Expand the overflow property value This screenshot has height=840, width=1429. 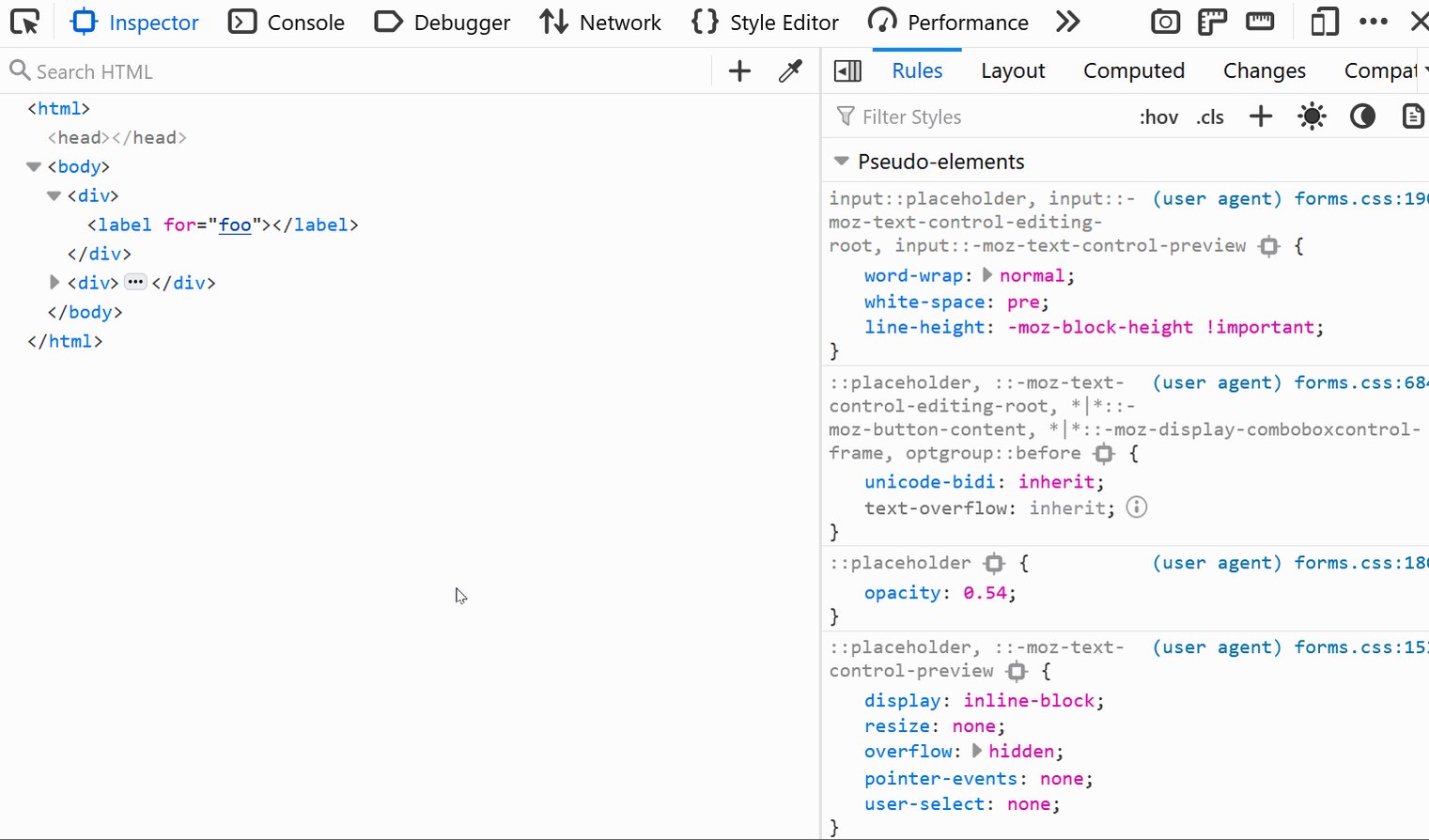[977, 751]
